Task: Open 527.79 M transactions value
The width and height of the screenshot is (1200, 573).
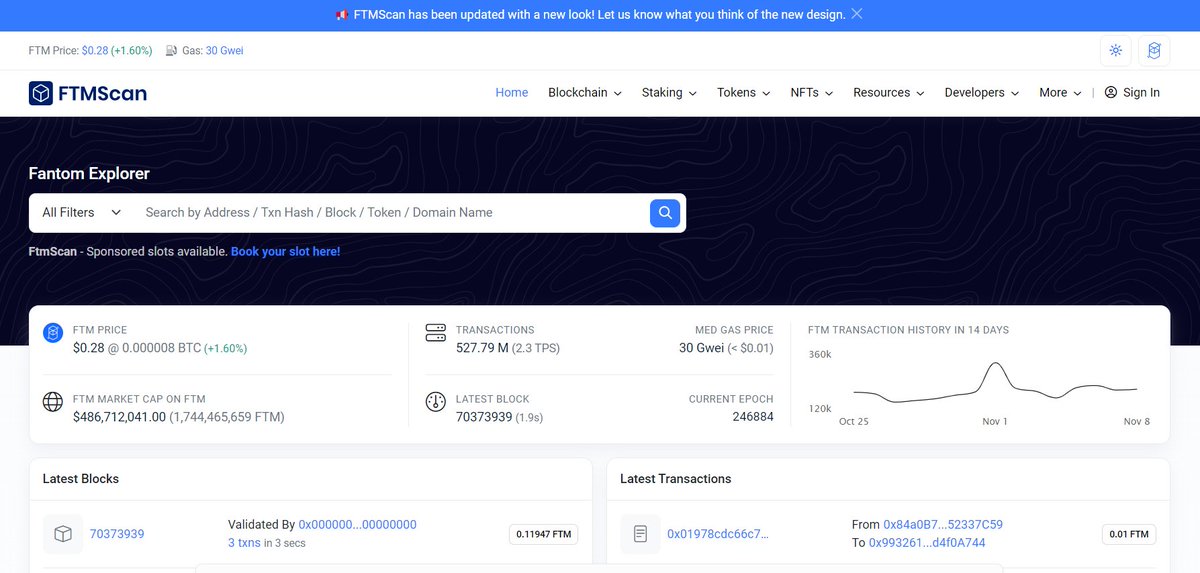Action: (x=484, y=348)
